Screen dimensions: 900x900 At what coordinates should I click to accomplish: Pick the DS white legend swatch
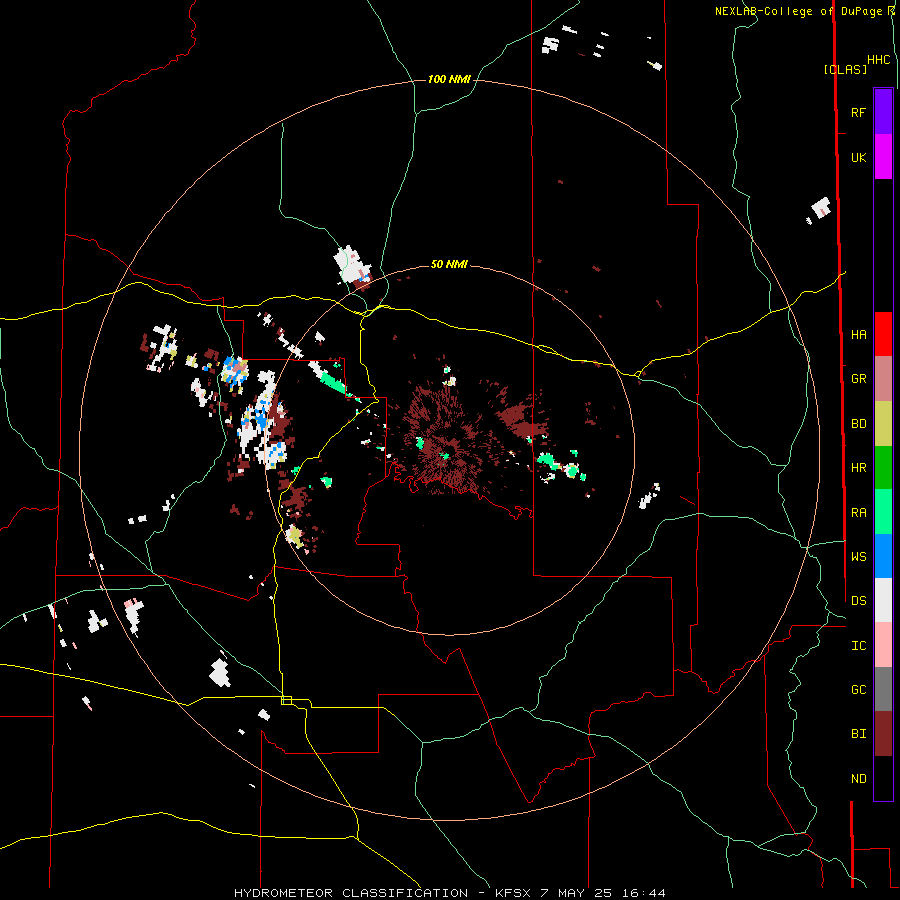883,600
